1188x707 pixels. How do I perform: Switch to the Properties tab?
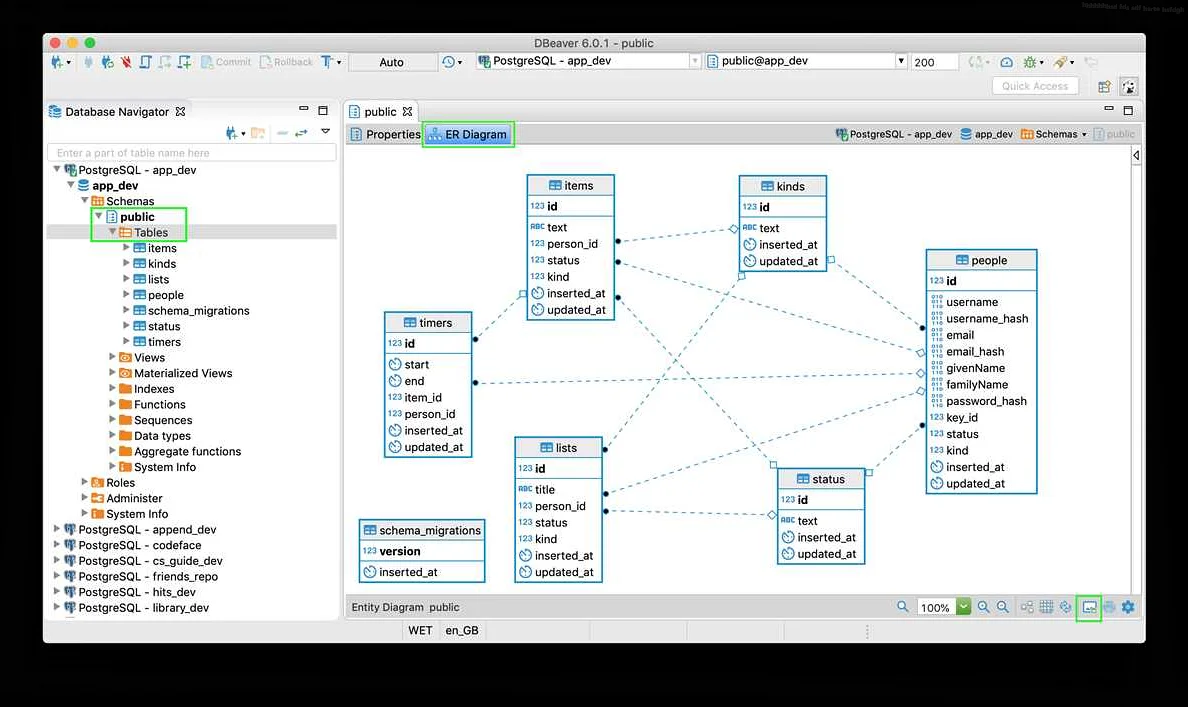pos(385,134)
